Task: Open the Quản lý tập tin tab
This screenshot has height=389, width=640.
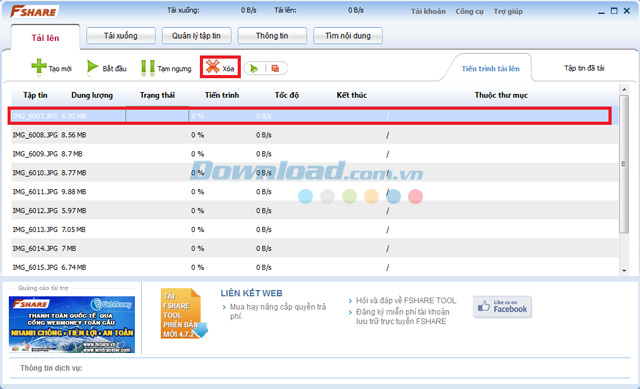Action: click(x=196, y=36)
